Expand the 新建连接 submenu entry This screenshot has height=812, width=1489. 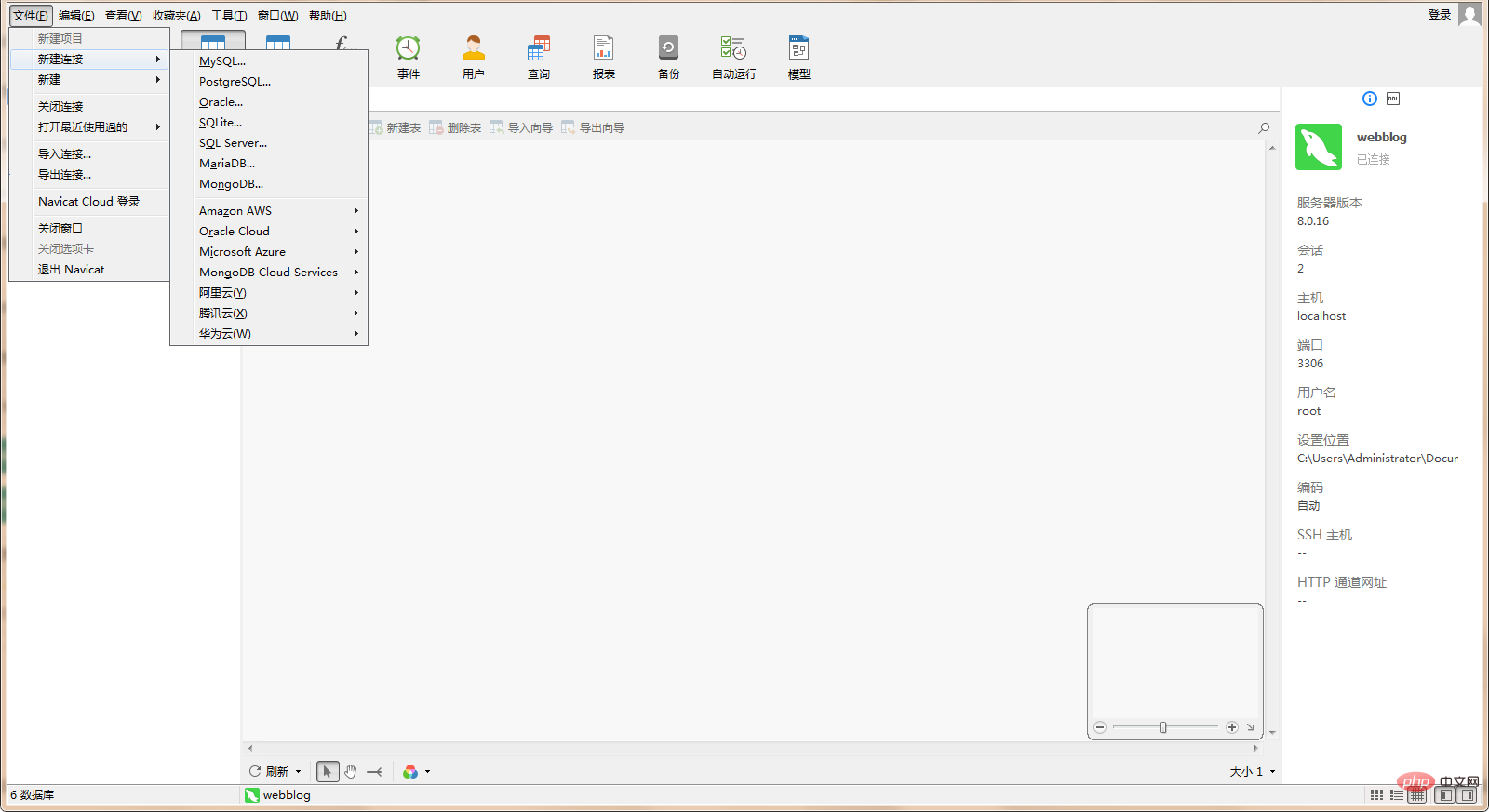point(89,59)
